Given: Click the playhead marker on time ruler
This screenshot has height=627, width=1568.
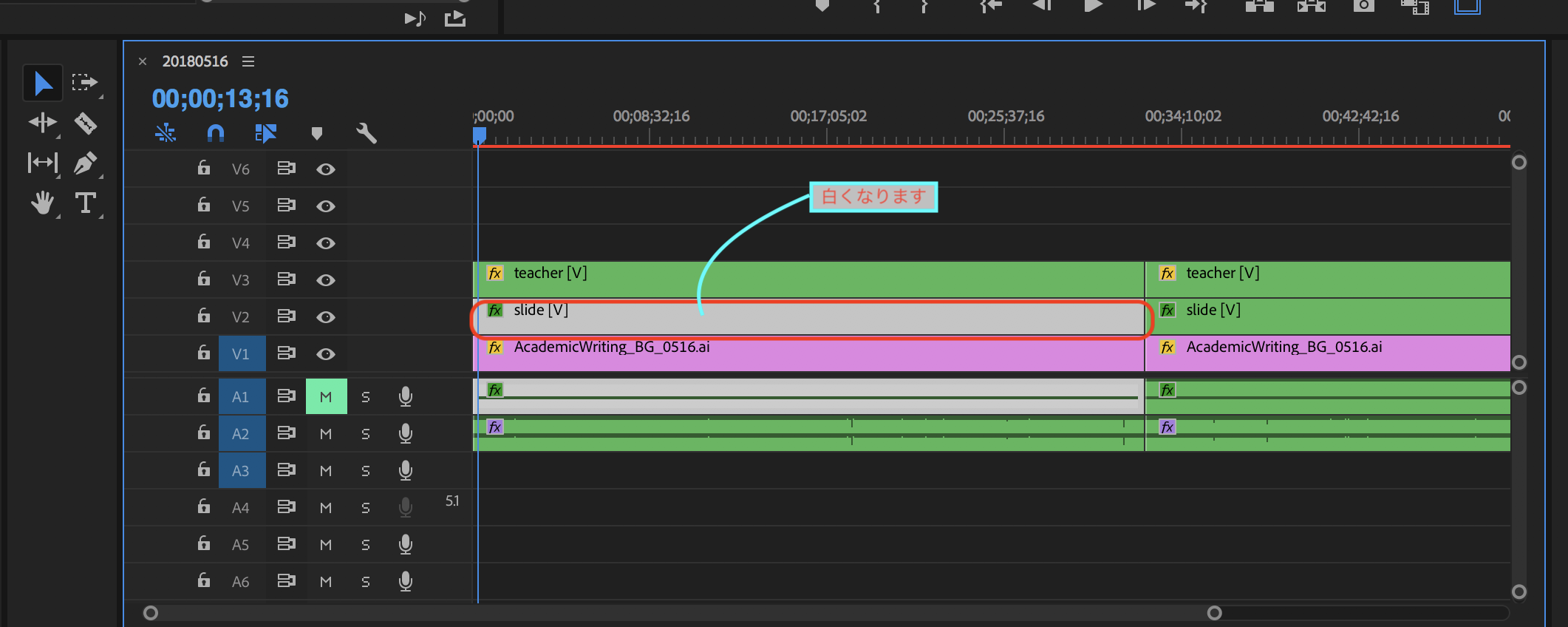Looking at the screenshot, I should point(480,135).
